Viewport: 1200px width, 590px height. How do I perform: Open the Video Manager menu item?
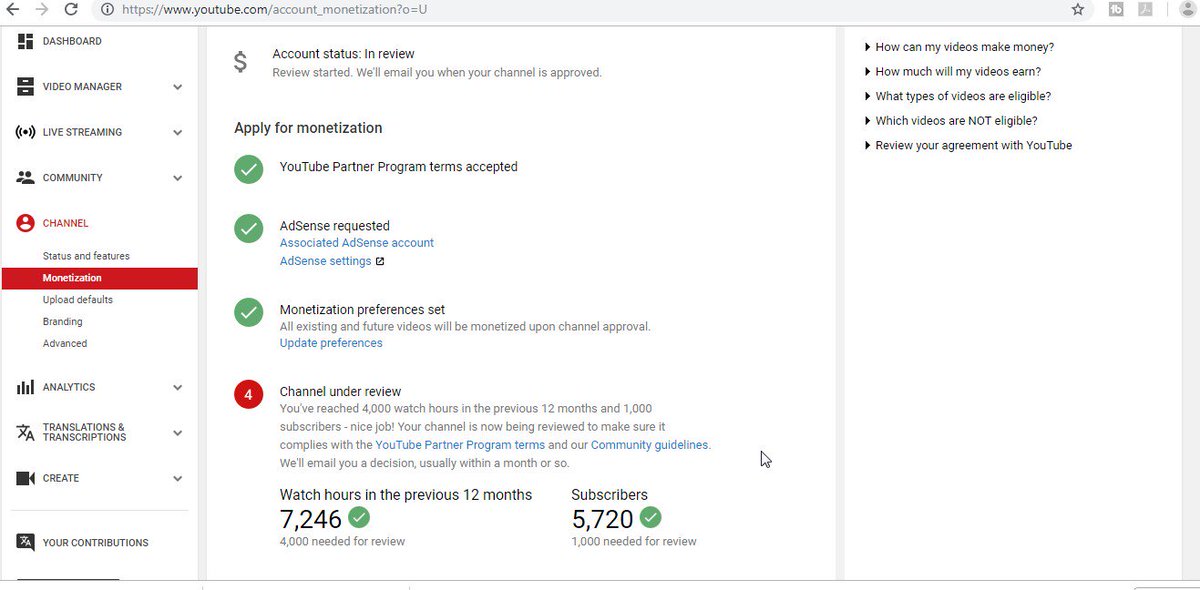click(x=82, y=87)
